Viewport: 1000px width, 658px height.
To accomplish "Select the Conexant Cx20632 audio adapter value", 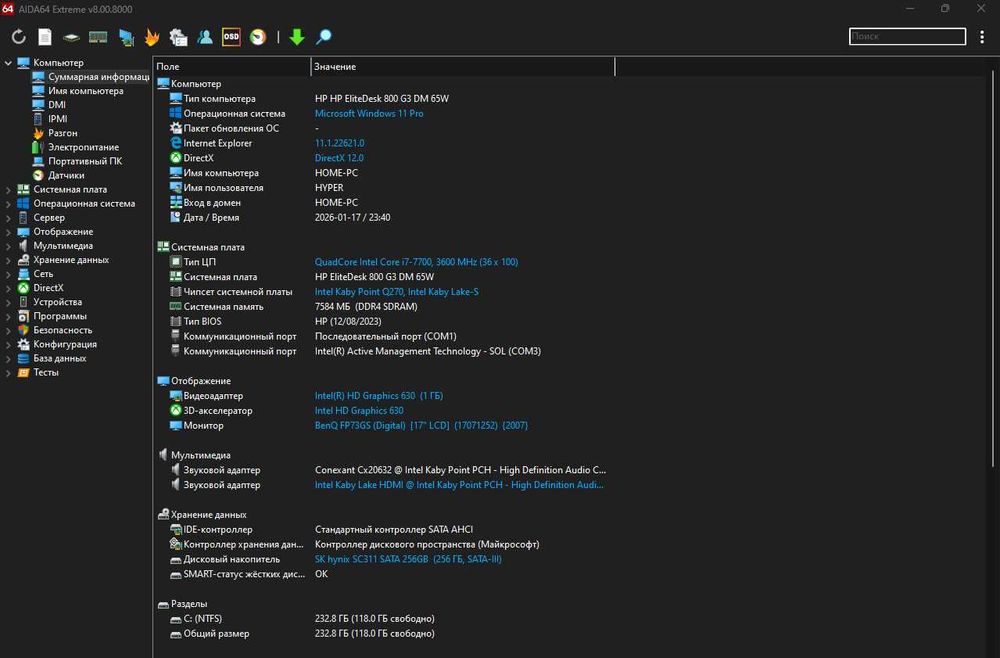I will [x=460, y=470].
